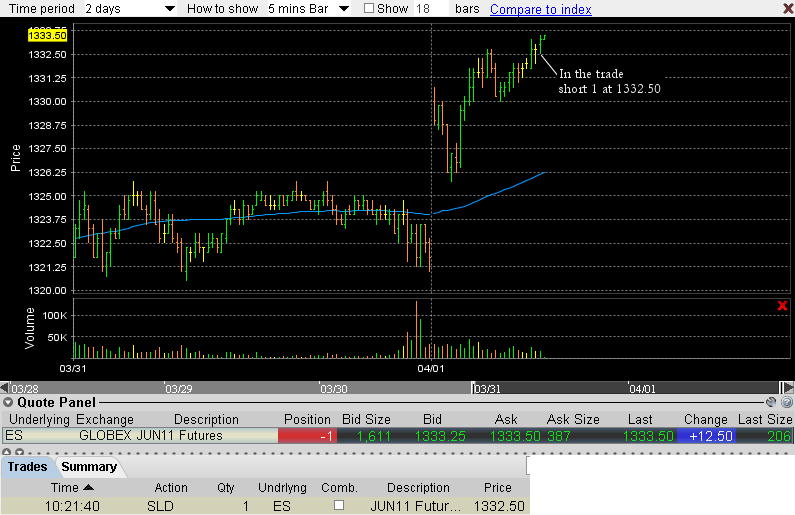This screenshot has width=795, height=515.
Task: Click the 387 ask size value
Action: (559, 436)
